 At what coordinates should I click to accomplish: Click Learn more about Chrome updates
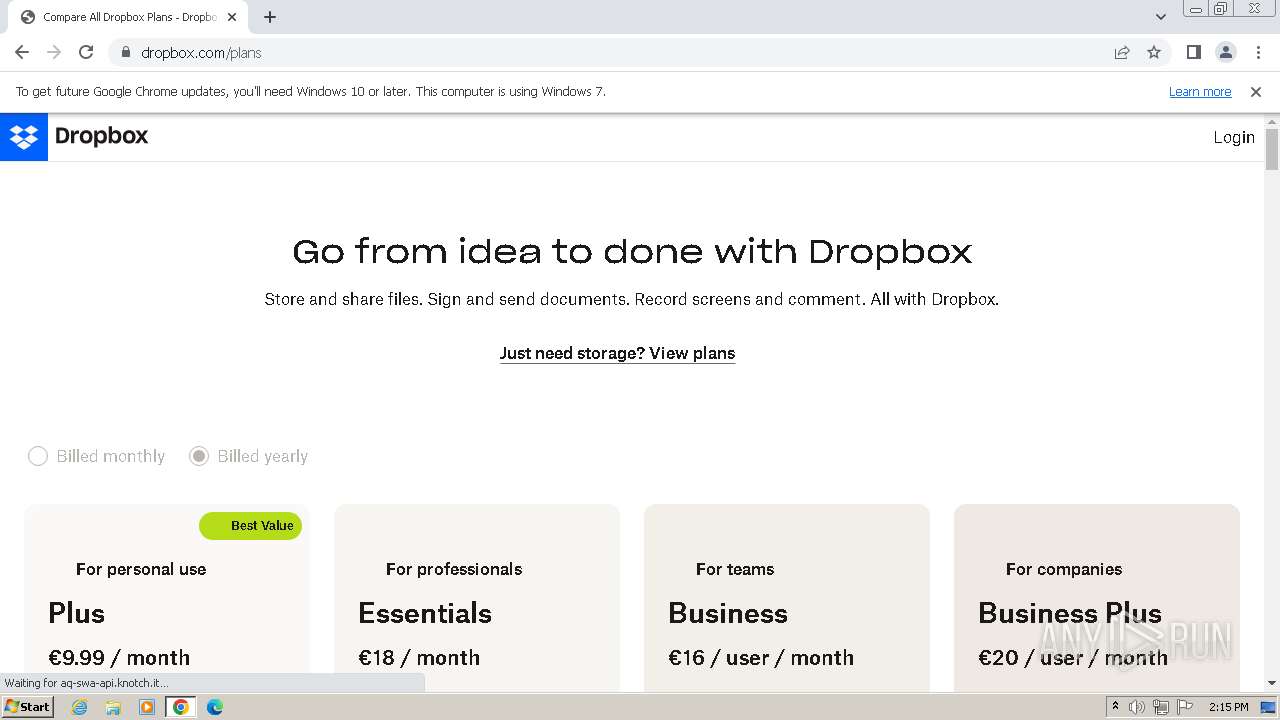[1200, 92]
